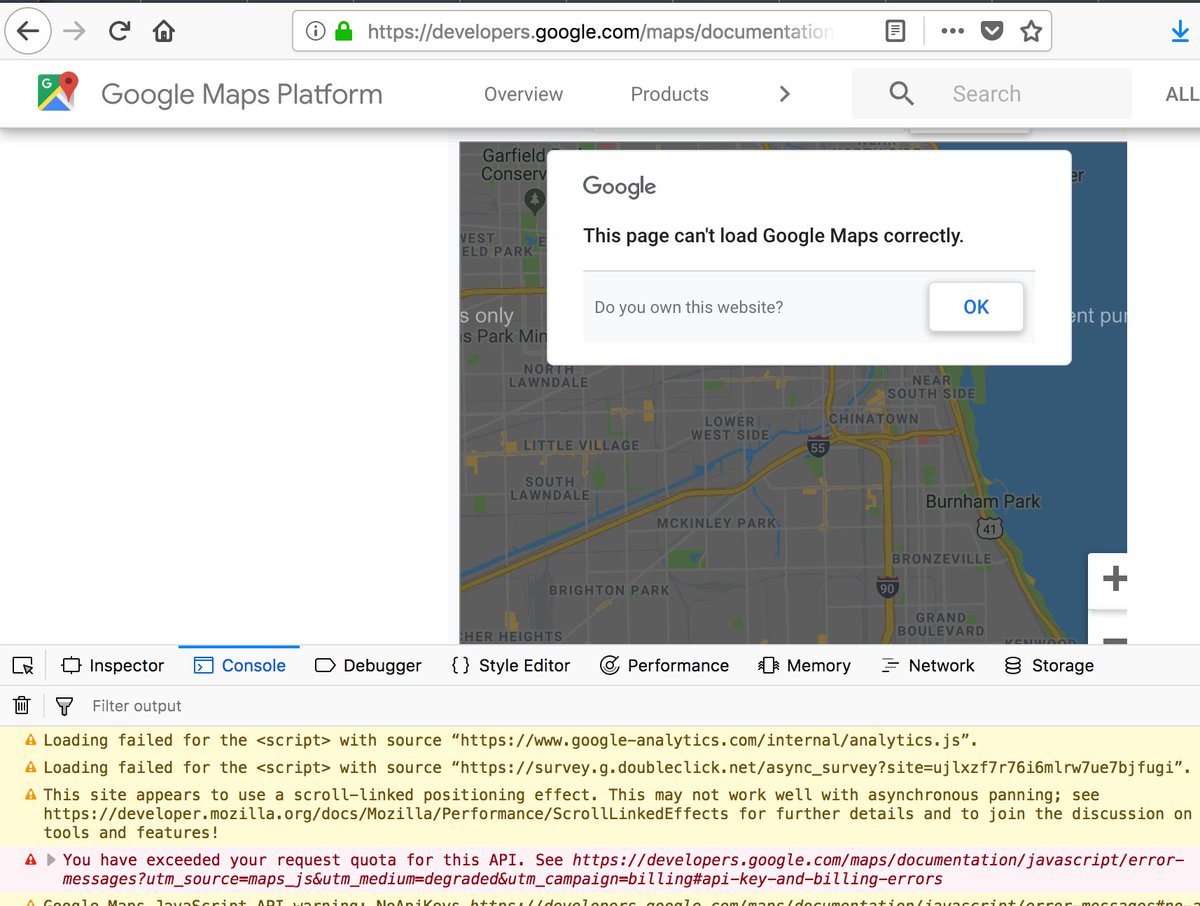Click 'This page can't load Google Maps correctly'
Image resolution: width=1200 pixels, height=906 pixels.
point(773,236)
